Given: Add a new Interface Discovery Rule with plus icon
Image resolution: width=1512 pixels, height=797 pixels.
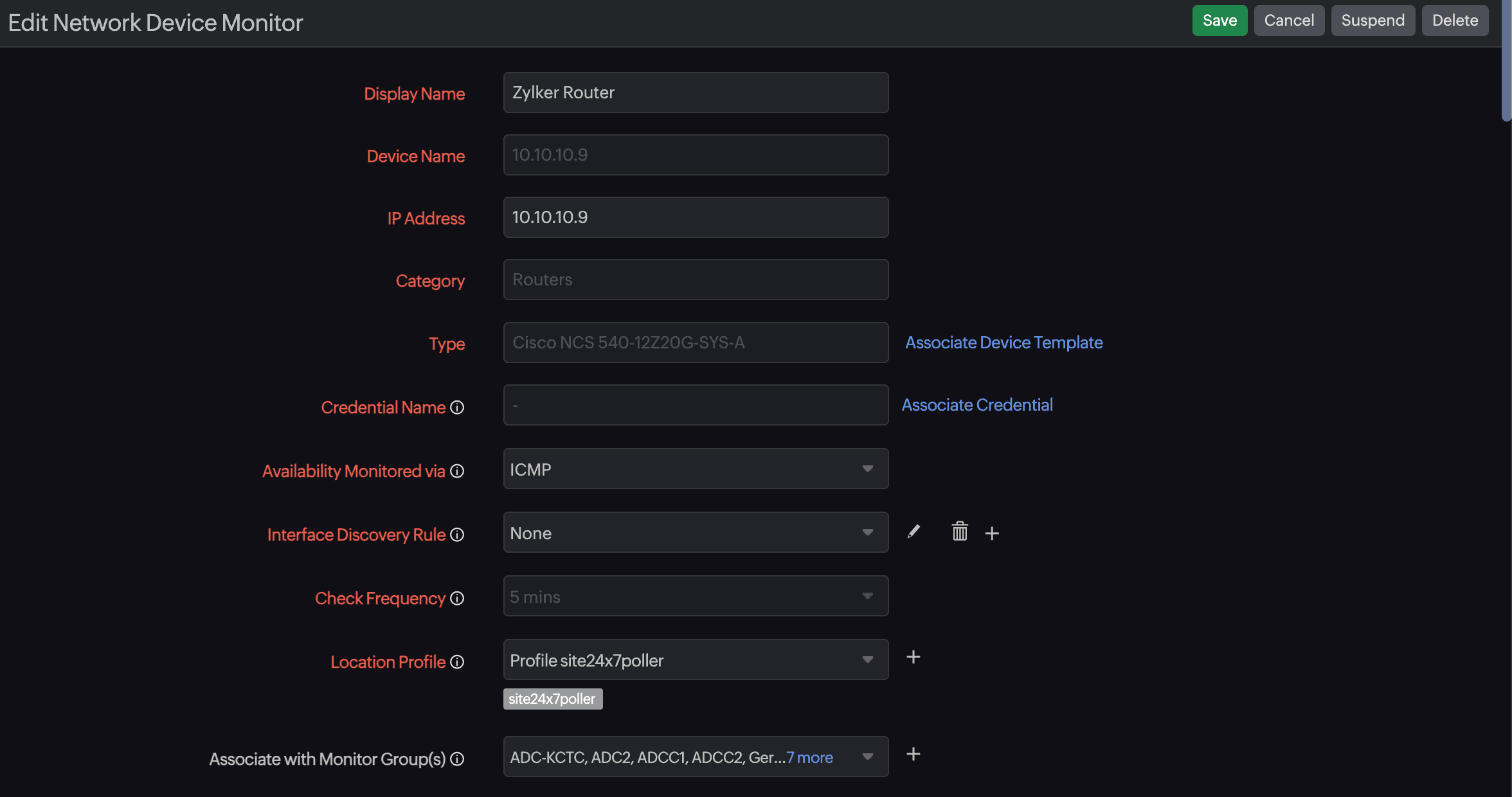Looking at the screenshot, I should click(992, 533).
